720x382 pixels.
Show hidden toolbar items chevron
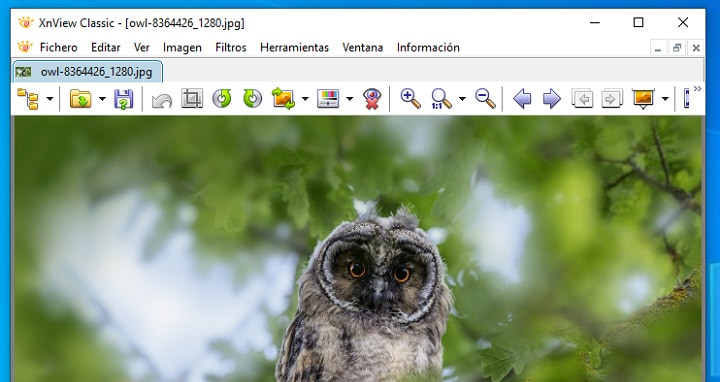point(698,89)
